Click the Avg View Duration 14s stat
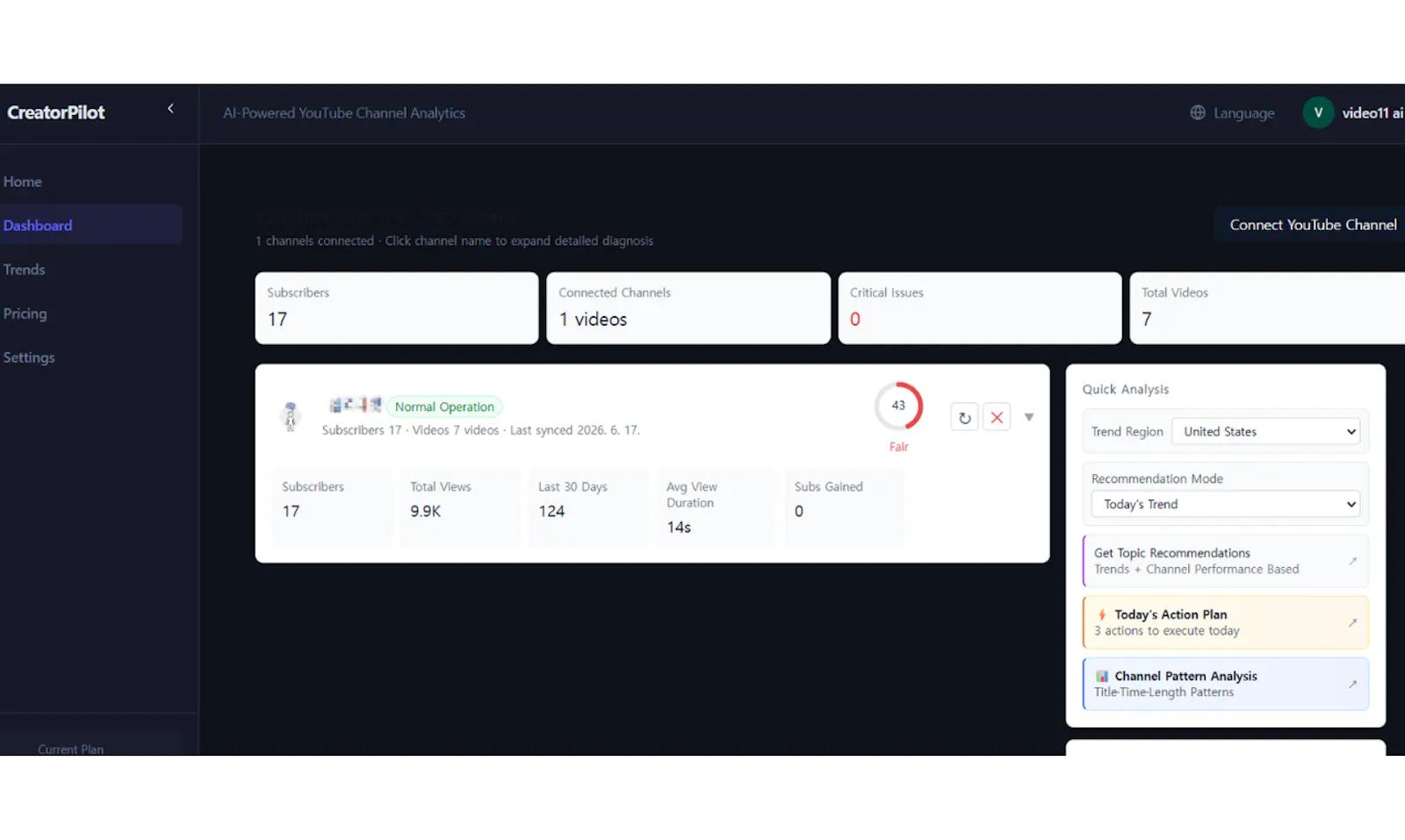The width and height of the screenshot is (1405, 840). 717,508
